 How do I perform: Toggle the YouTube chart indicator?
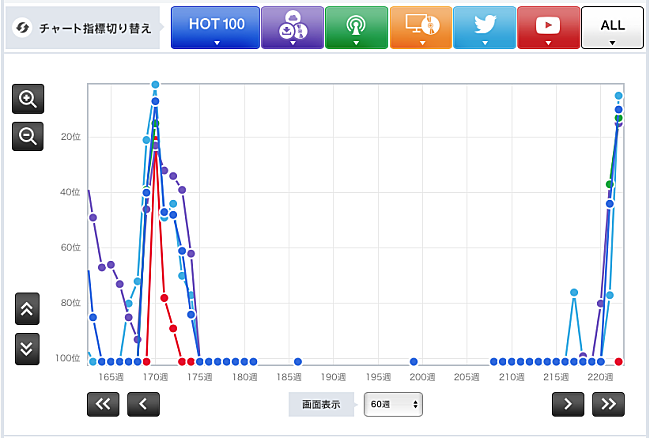[547, 27]
